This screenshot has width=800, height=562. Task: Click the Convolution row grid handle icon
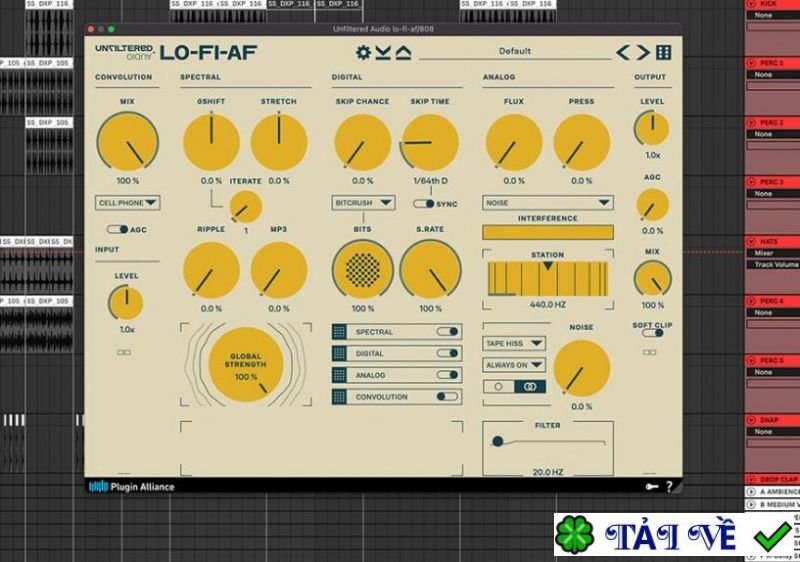pos(339,397)
